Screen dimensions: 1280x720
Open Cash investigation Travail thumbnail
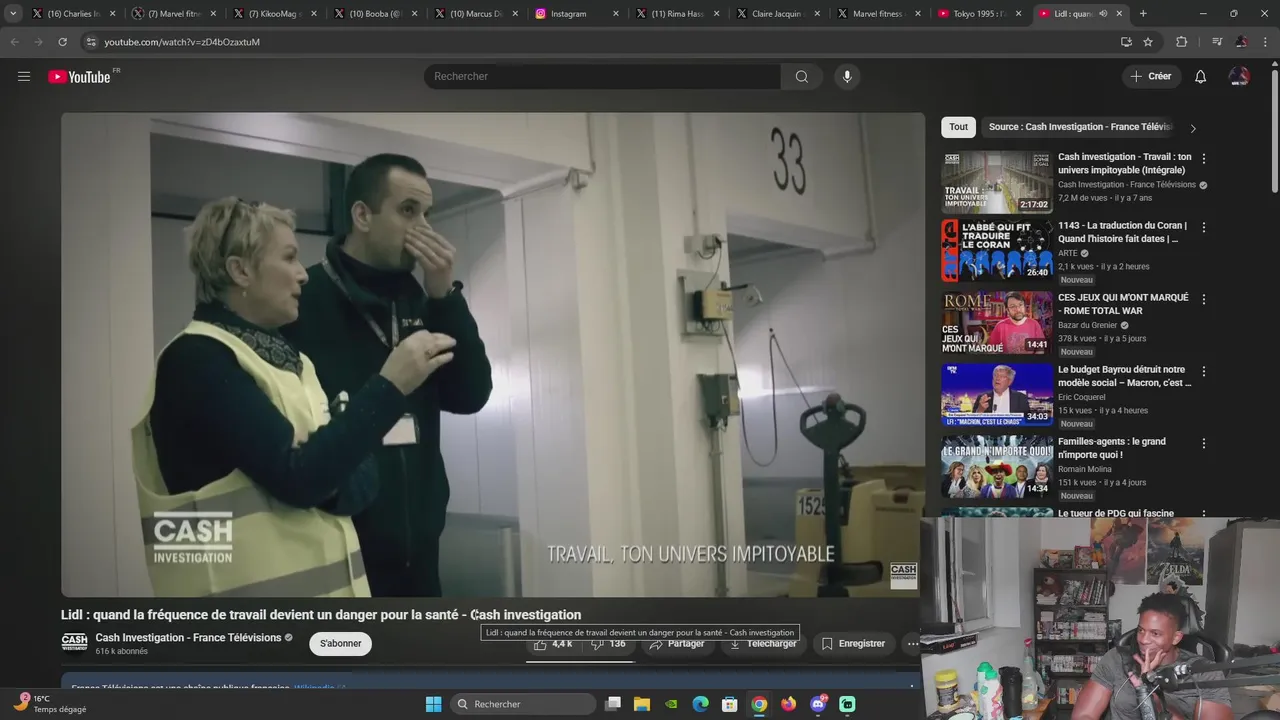pos(997,182)
